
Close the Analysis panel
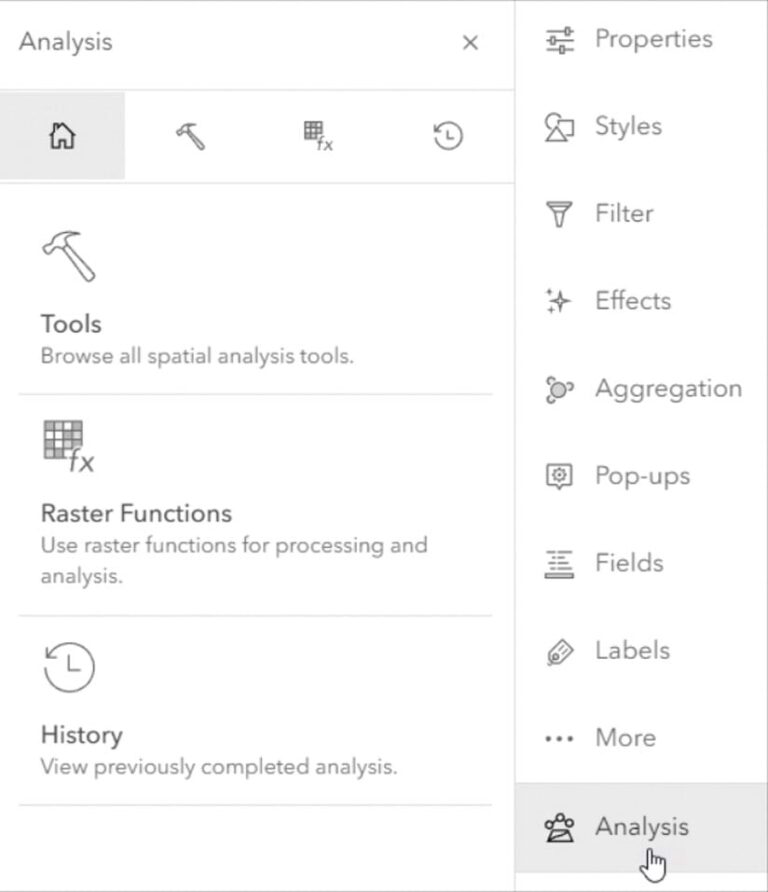[x=470, y=43]
